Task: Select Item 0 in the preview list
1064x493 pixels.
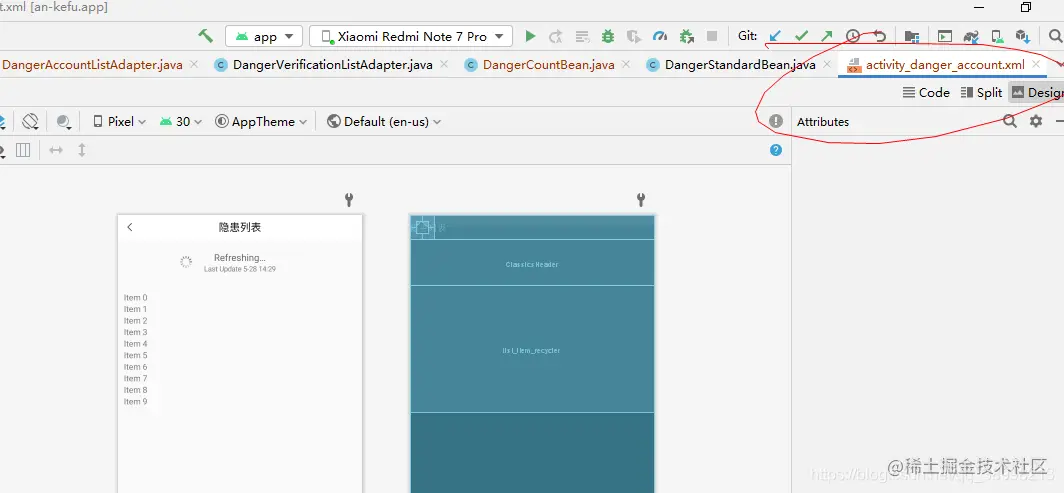Action: tap(135, 298)
